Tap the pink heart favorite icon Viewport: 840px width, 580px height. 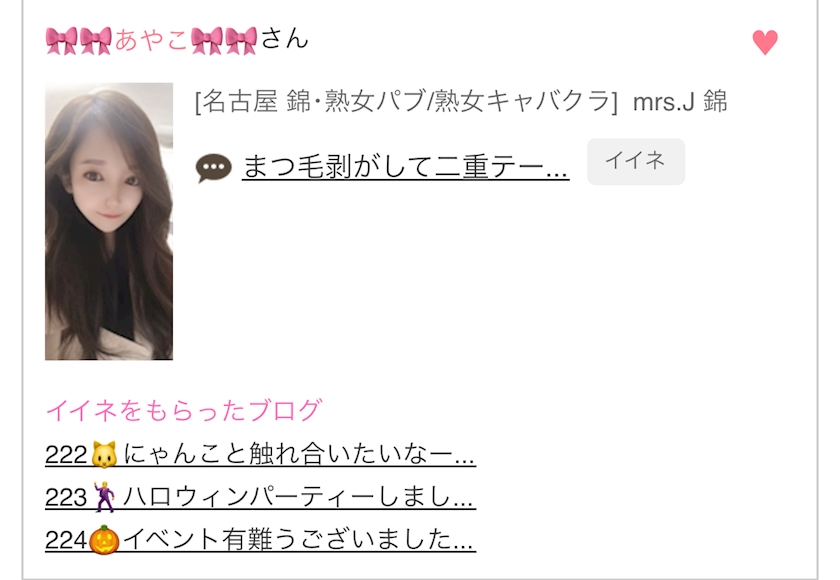[765, 42]
